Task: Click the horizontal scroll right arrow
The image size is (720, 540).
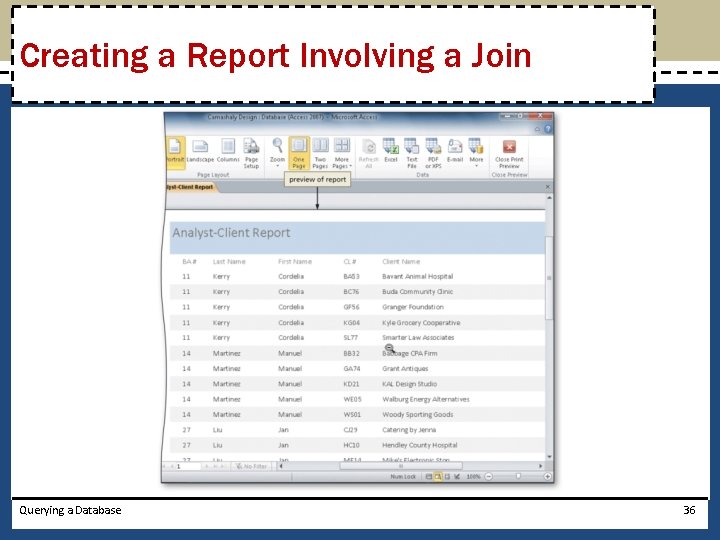Action: tap(540, 466)
